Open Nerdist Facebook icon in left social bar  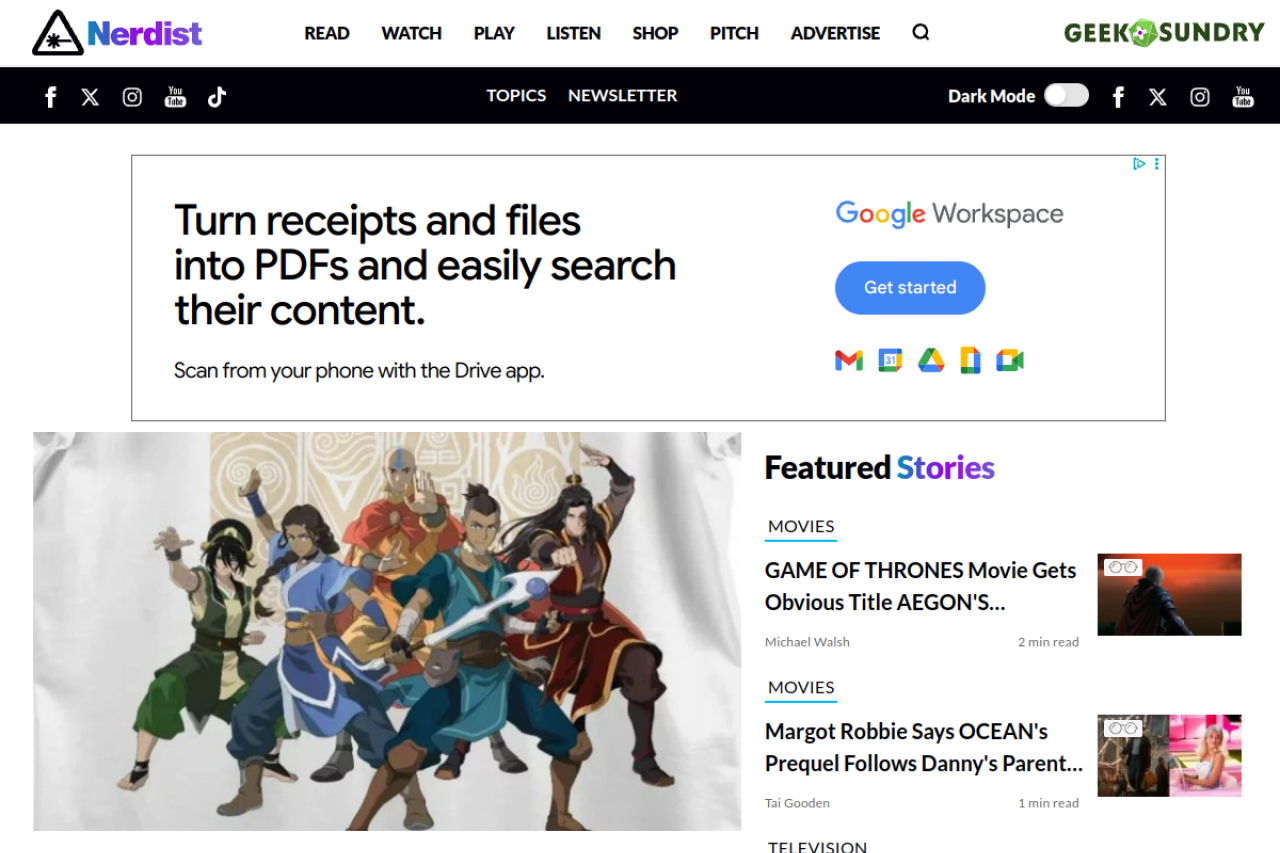coord(51,96)
